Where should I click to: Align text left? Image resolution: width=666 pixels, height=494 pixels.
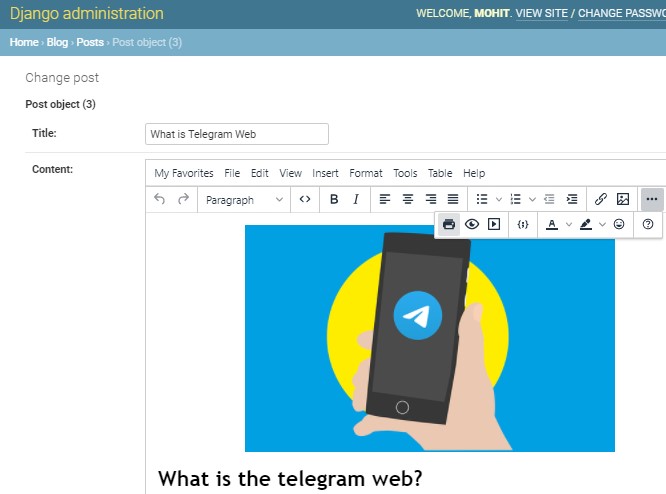coord(385,199)
